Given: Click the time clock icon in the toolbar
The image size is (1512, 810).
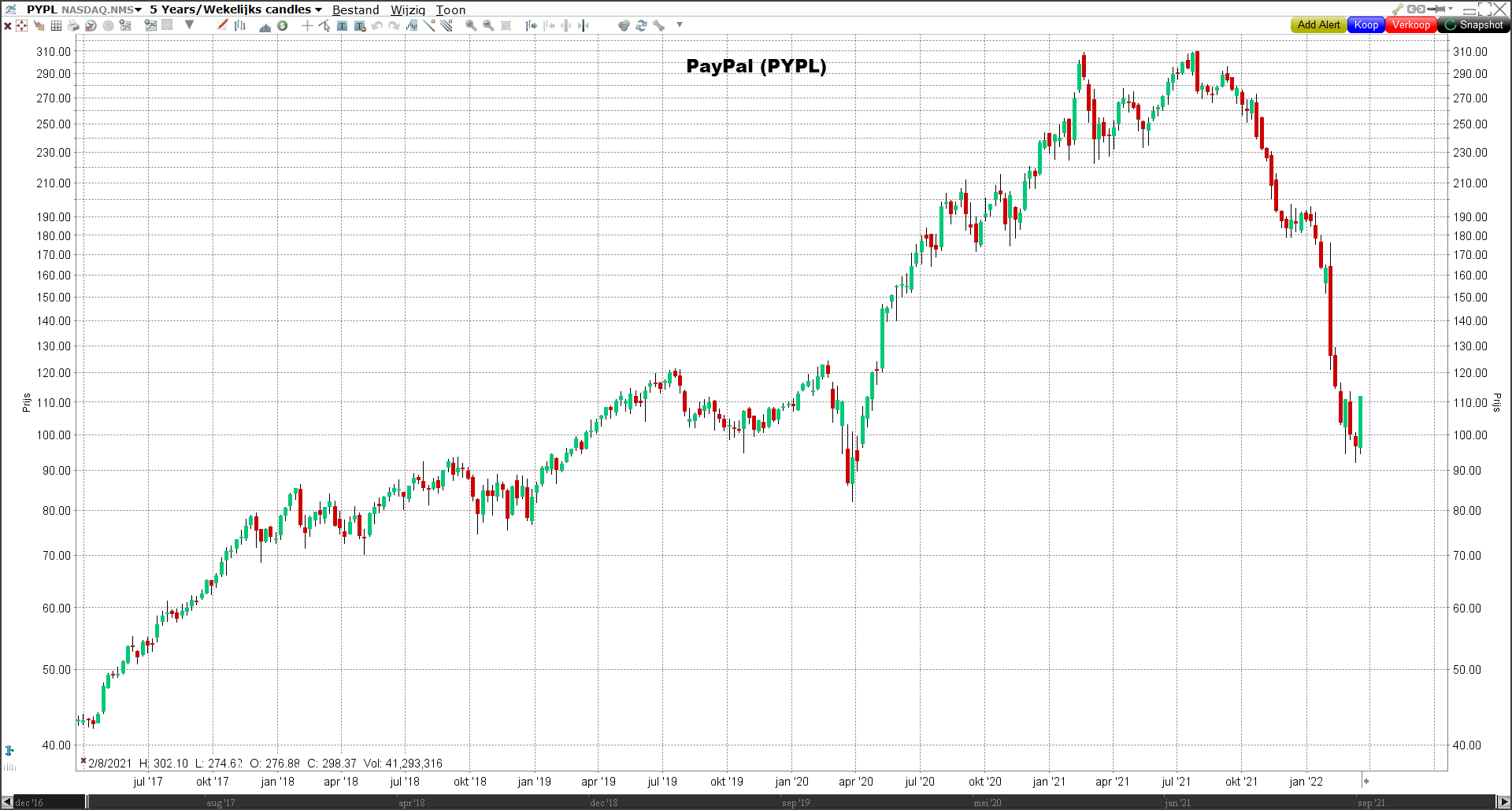Looking at the screenshot, I should [91, 25].
